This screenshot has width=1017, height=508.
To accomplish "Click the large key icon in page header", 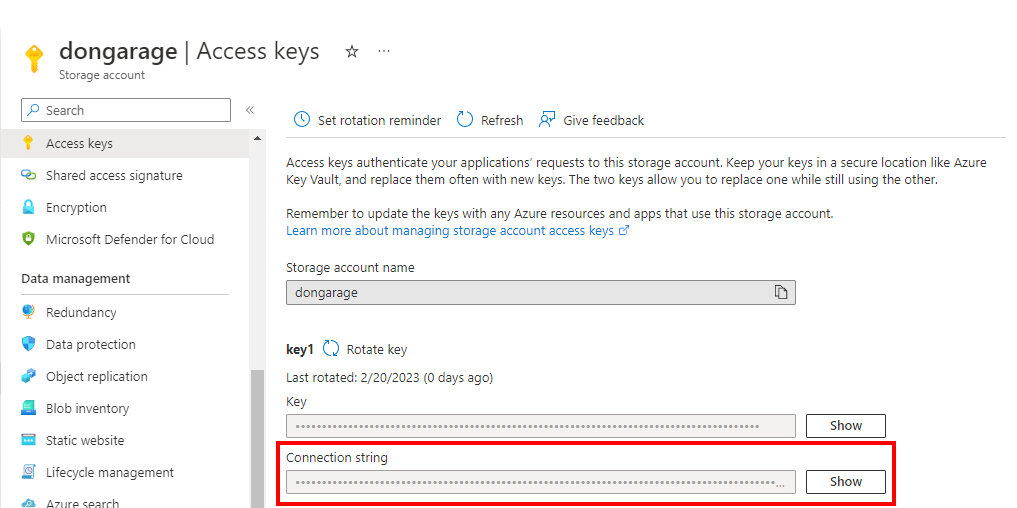I will point(33,59).
